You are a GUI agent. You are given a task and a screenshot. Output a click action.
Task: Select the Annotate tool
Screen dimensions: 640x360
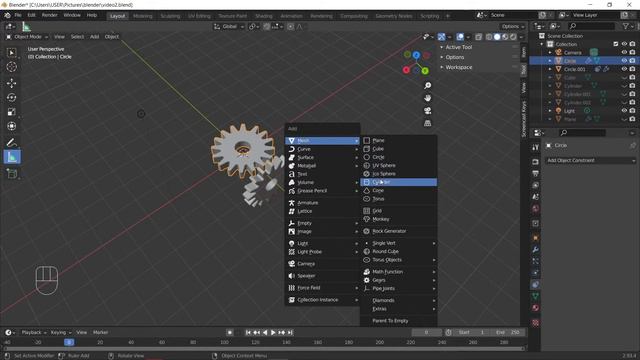pyautogui.click(x=11, y=142)
